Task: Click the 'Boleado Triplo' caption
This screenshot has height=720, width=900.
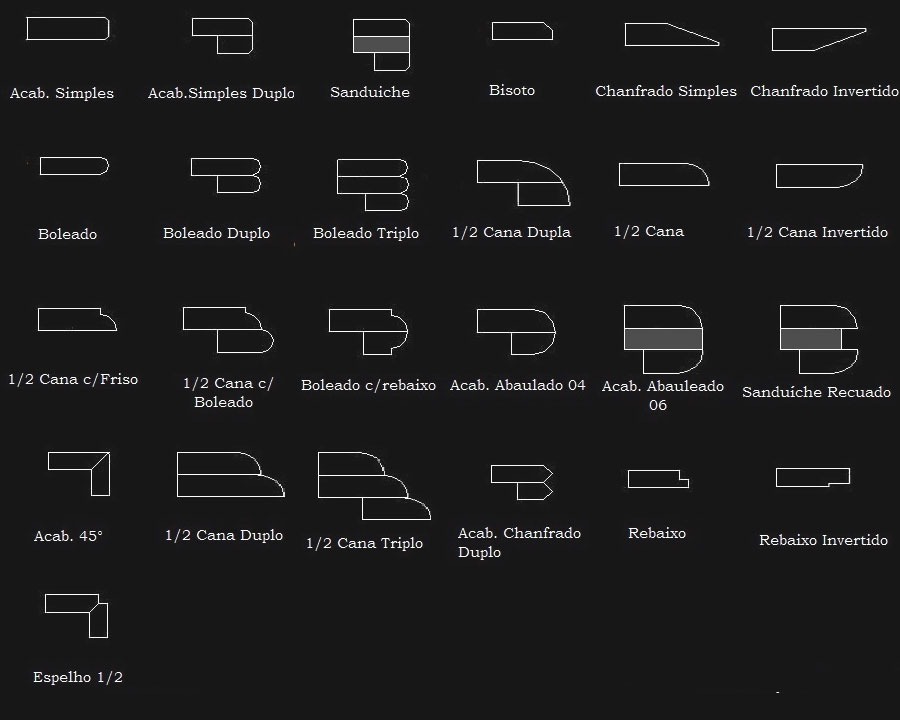Action: pyautogui.click(x=366, y=233)
